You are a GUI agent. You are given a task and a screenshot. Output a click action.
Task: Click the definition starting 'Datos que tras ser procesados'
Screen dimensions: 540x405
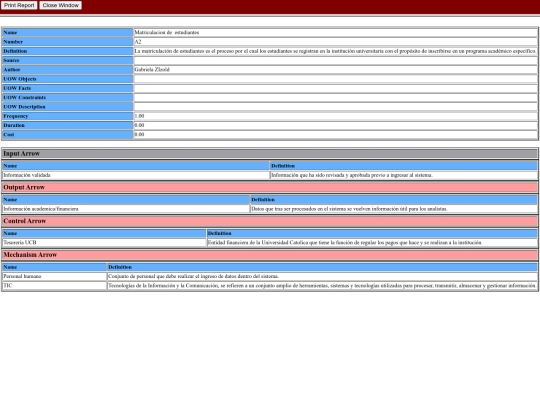pyautogui.click(x=349, y=209)
